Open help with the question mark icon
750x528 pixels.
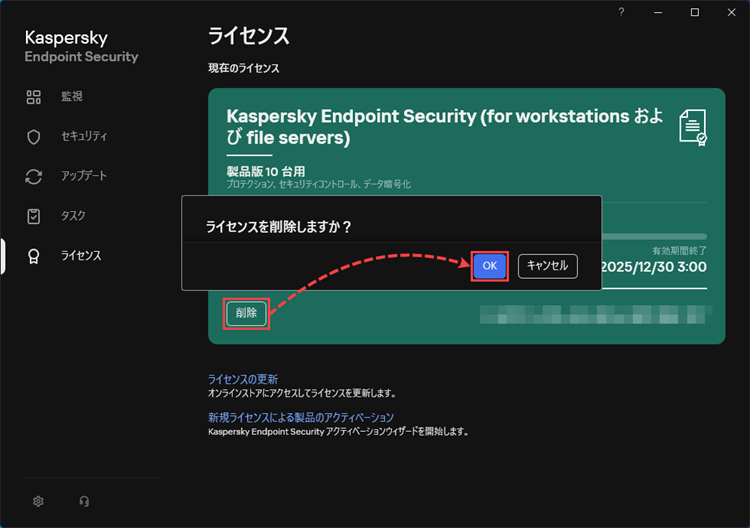pos(621,12)
